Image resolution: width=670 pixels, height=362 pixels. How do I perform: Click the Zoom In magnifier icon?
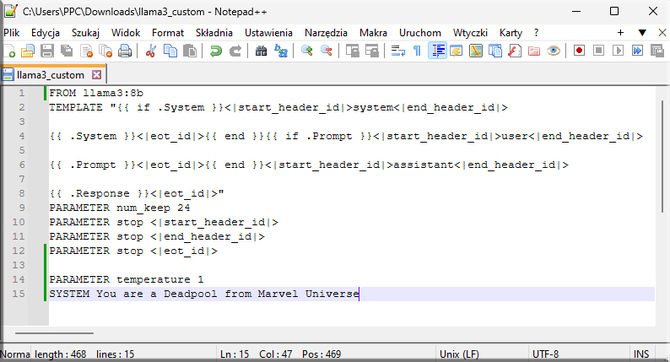pos(306,51)
